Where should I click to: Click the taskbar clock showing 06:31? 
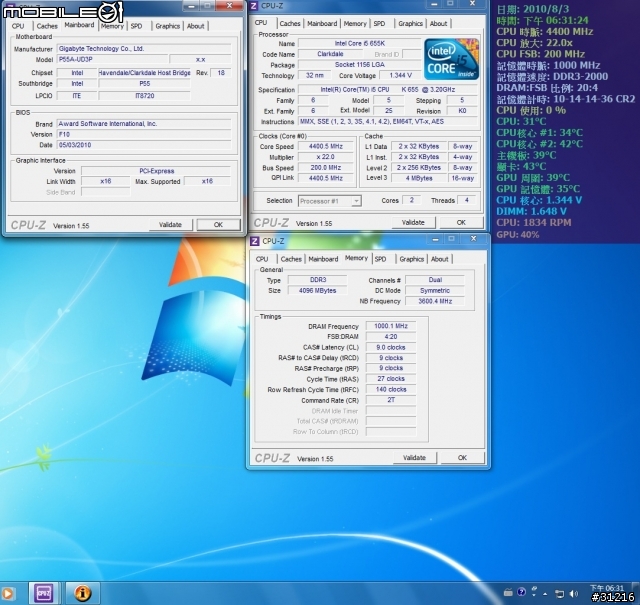607,588
